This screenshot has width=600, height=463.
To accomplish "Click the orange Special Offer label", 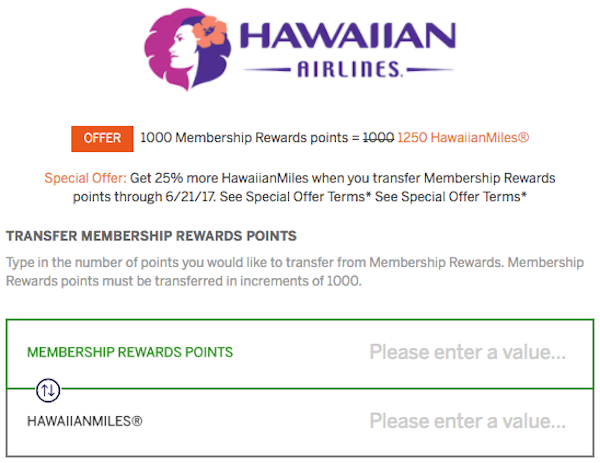I will point(85,178).
